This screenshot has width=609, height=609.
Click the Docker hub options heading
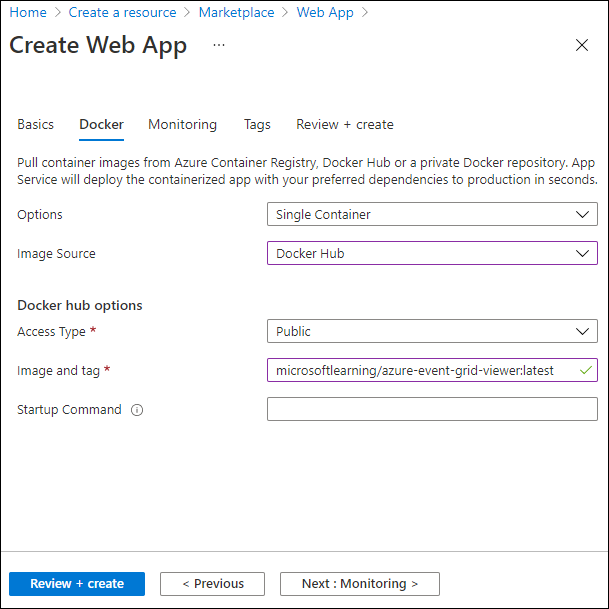80,305
